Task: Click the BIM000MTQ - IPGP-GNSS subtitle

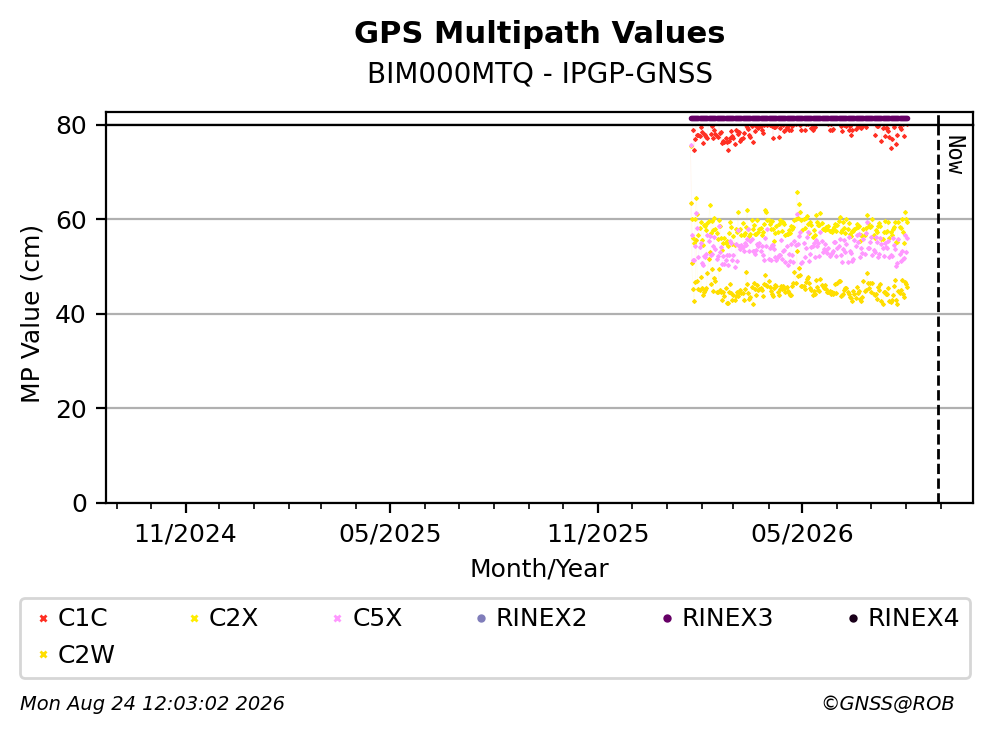Action: [x=540, y=73]
